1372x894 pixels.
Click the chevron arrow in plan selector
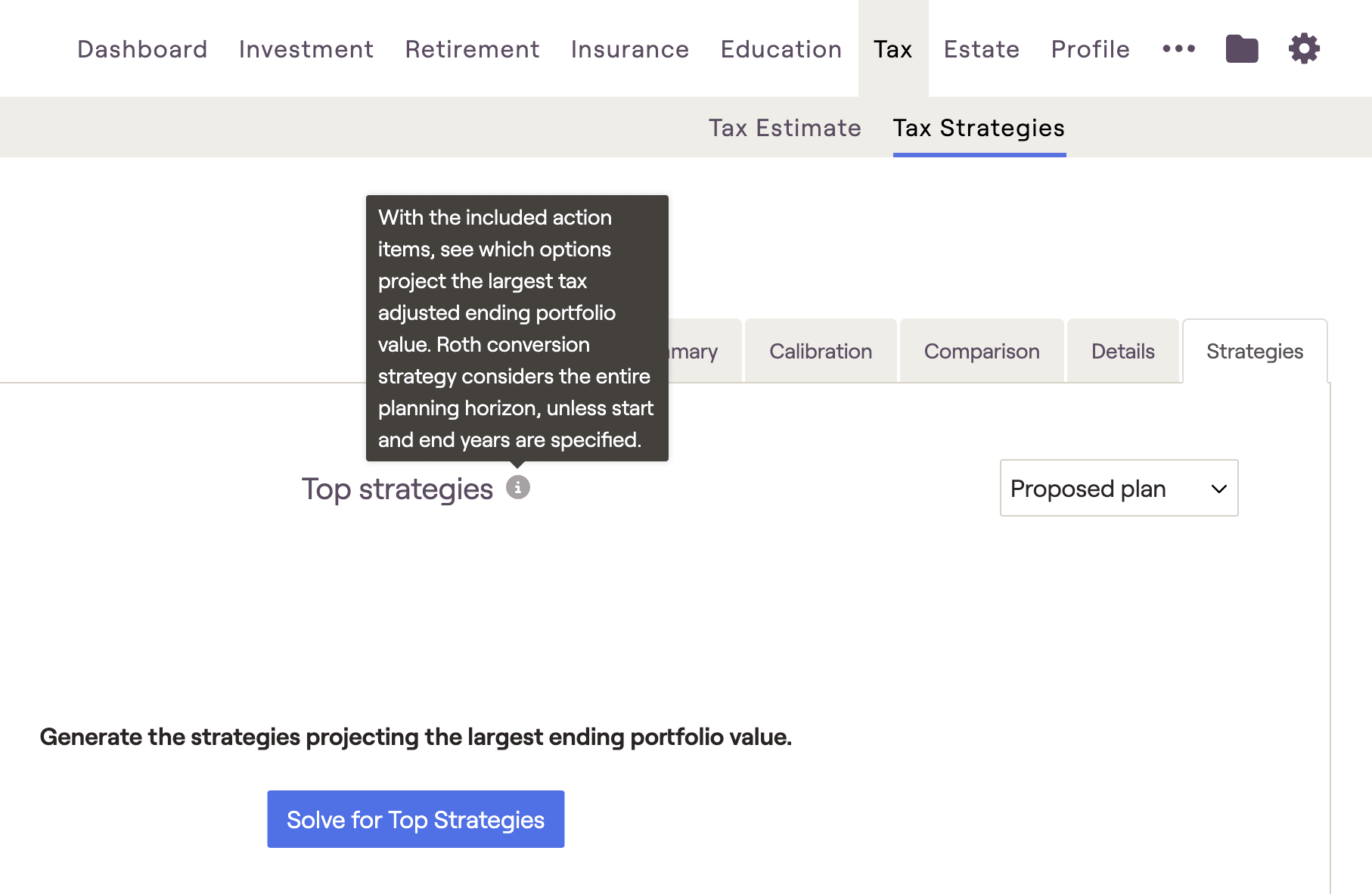pyautogui.click(x=1218, y=489)
